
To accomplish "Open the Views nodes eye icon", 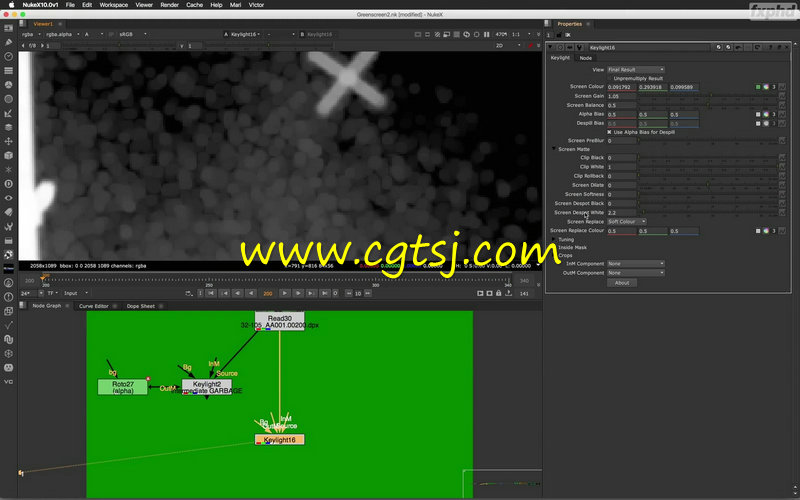I will pos(8,198).
